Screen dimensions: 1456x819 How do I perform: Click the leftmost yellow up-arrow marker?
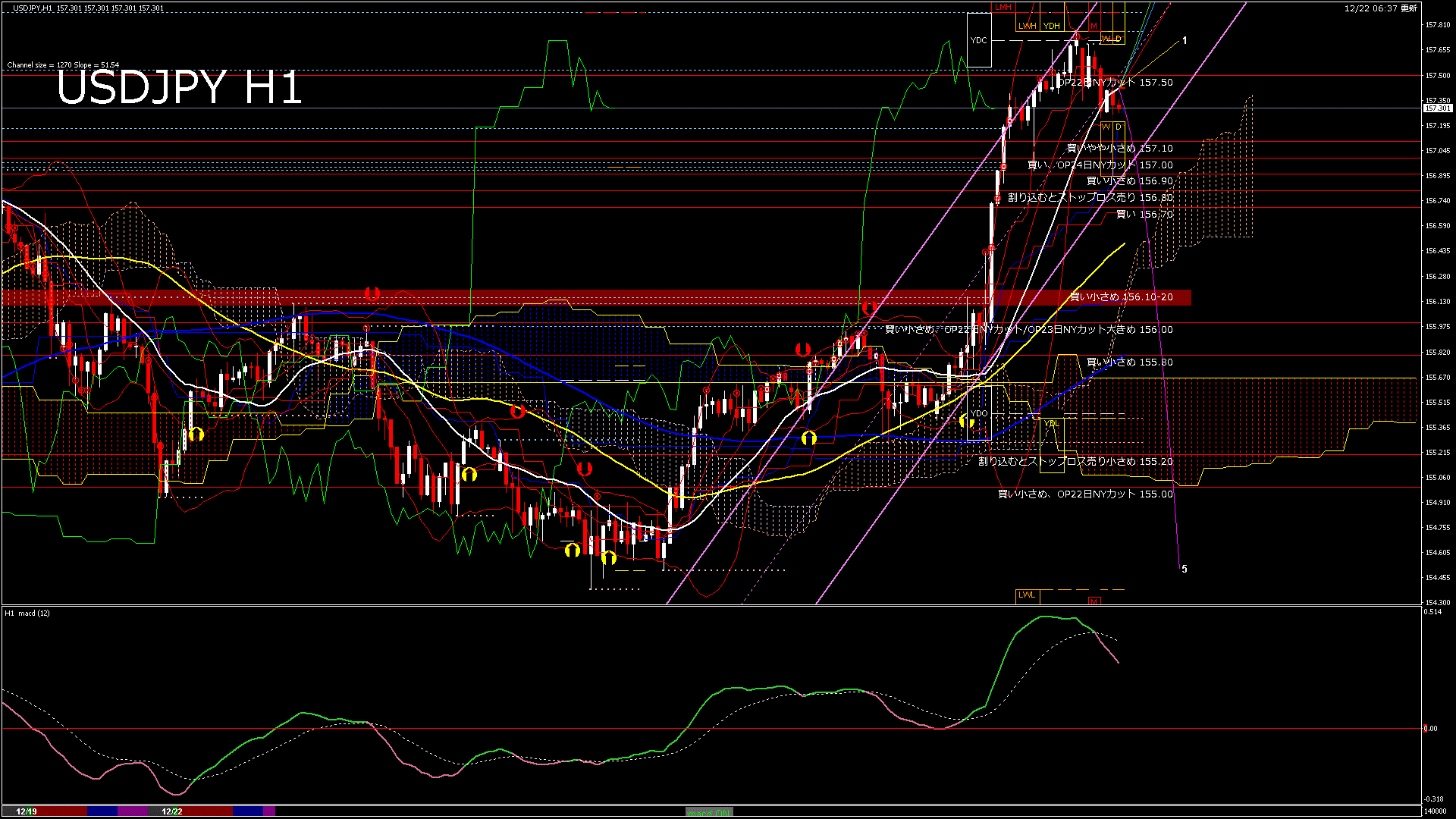(x=196, y=434)
